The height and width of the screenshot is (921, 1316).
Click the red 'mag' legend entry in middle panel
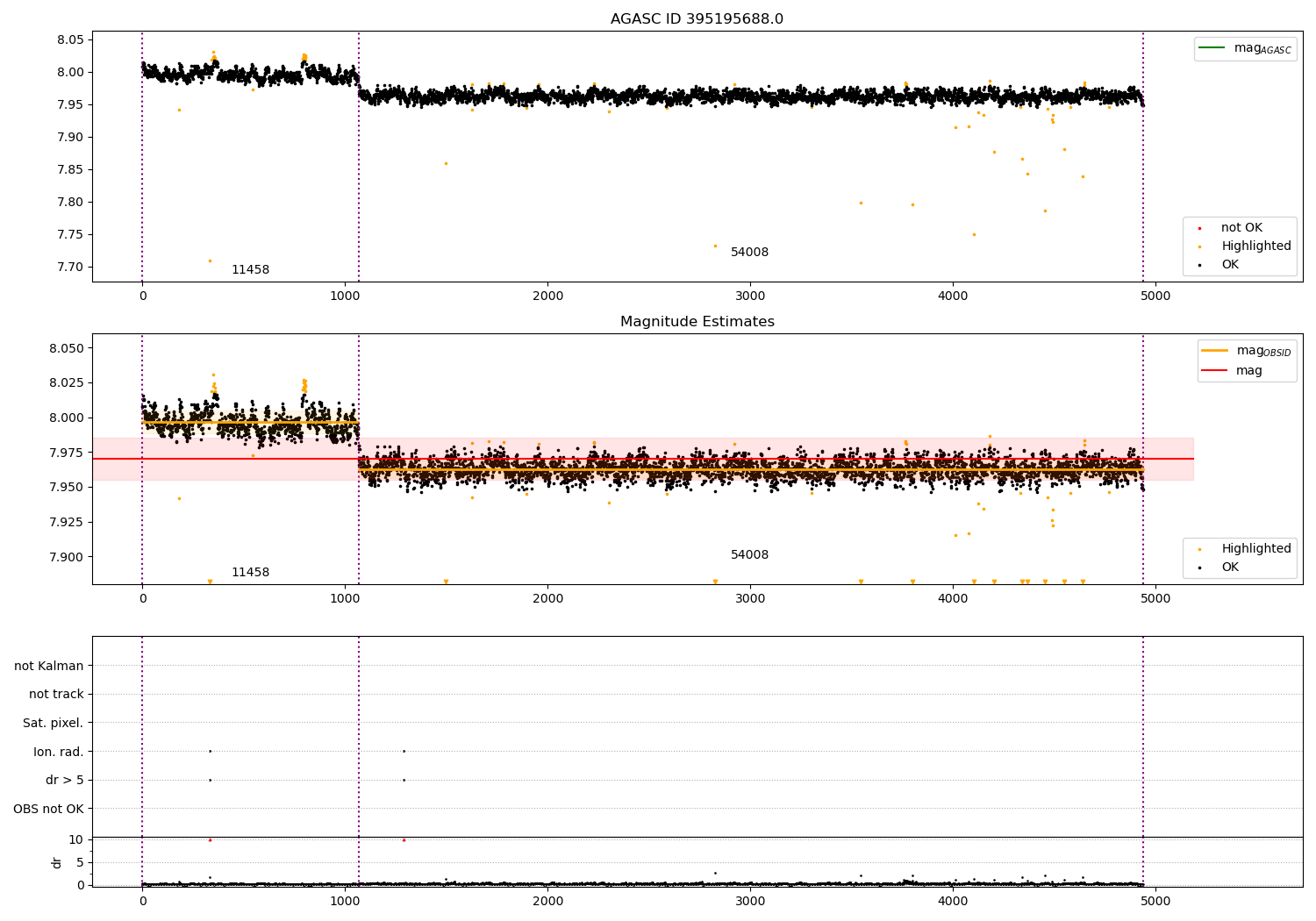[1232, 371]
